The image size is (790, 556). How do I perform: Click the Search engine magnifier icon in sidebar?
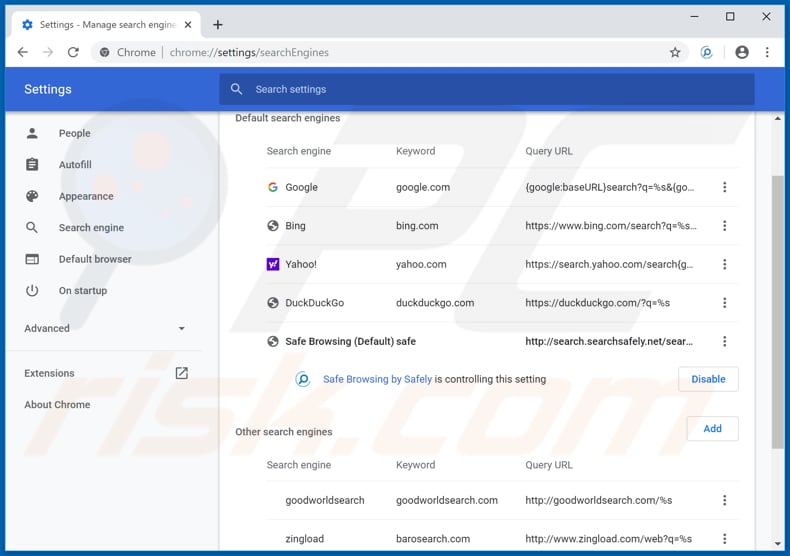coord(32,228)
